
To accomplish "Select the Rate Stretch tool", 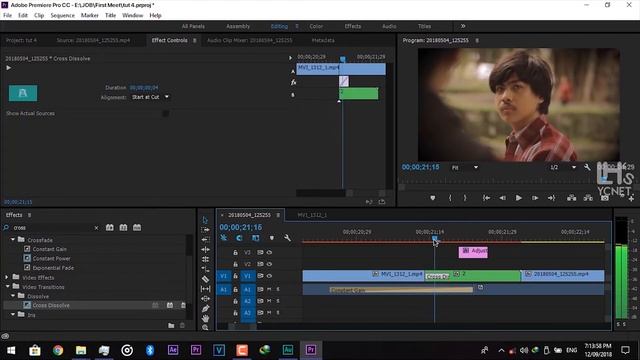I will [205, 269].
